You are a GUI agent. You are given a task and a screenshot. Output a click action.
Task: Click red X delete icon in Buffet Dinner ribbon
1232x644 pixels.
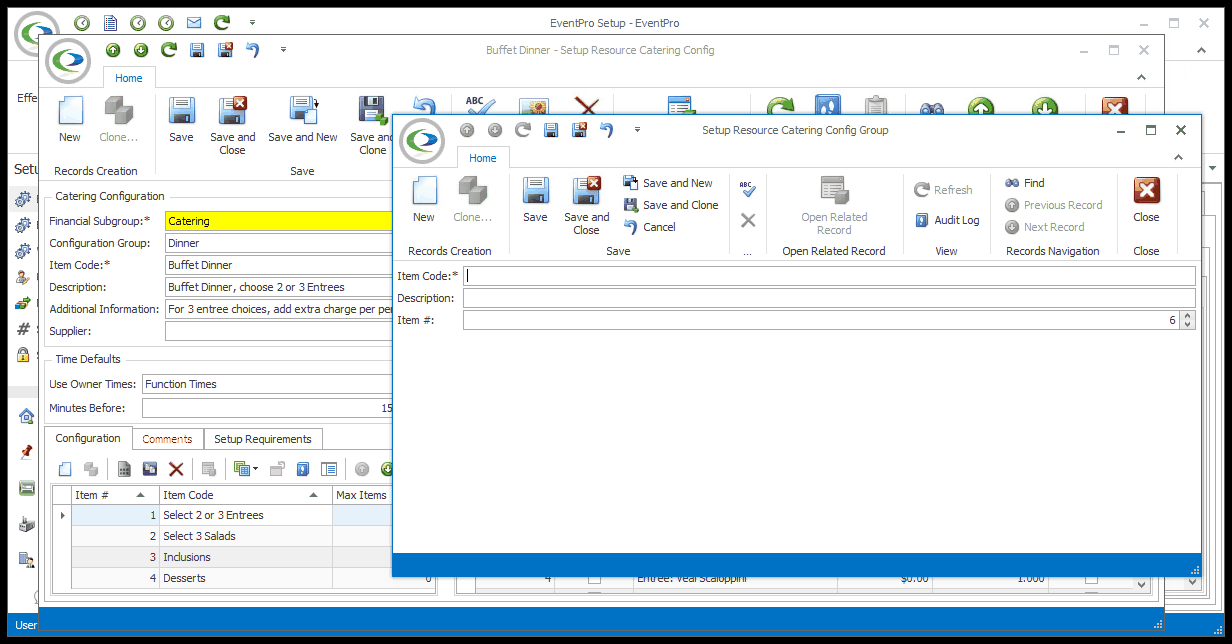[587, 105]
